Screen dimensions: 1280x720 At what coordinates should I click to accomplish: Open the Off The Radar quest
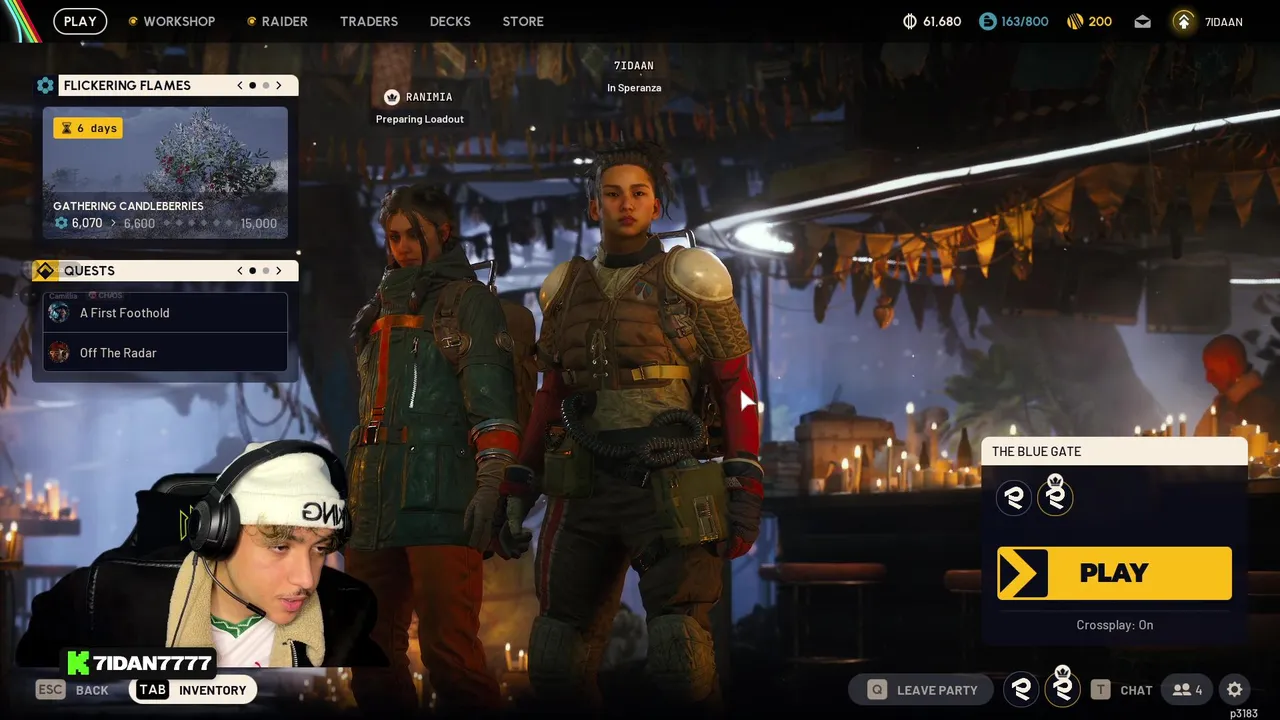165,353
